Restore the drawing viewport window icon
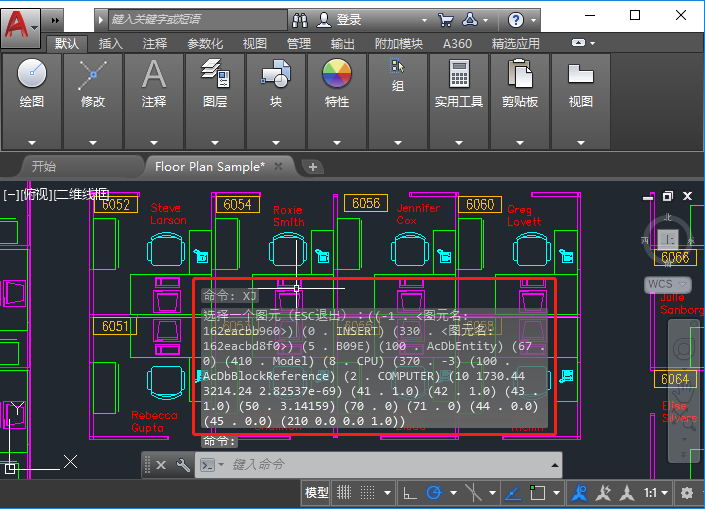705x509 pixels. (668, 196)
